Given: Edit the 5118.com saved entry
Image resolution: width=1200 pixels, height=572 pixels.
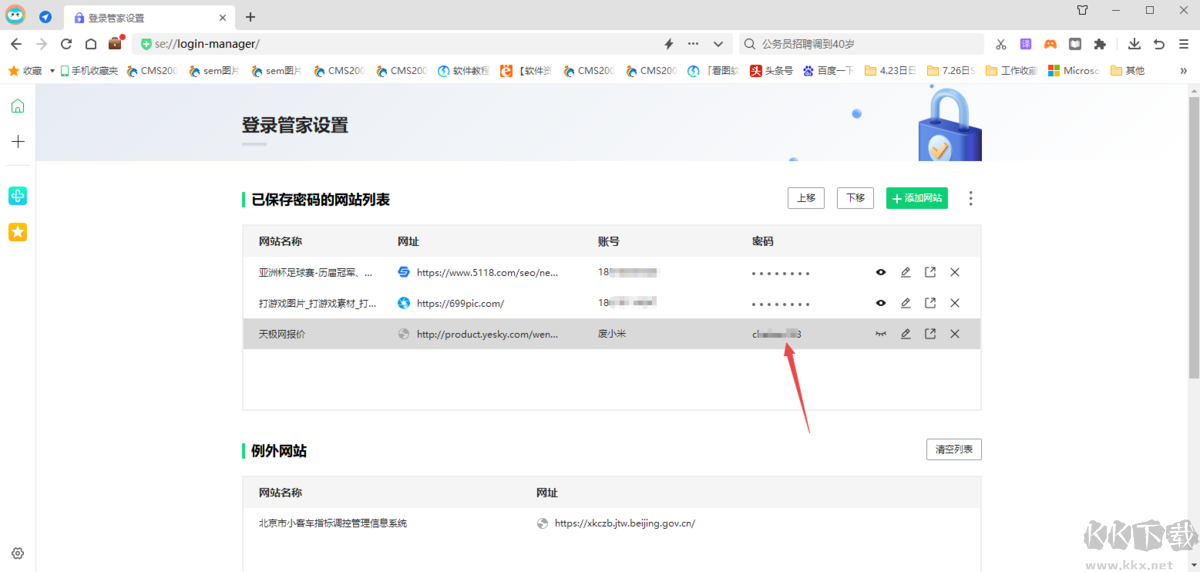Looking at the screenshot, I should pos(906,273).
